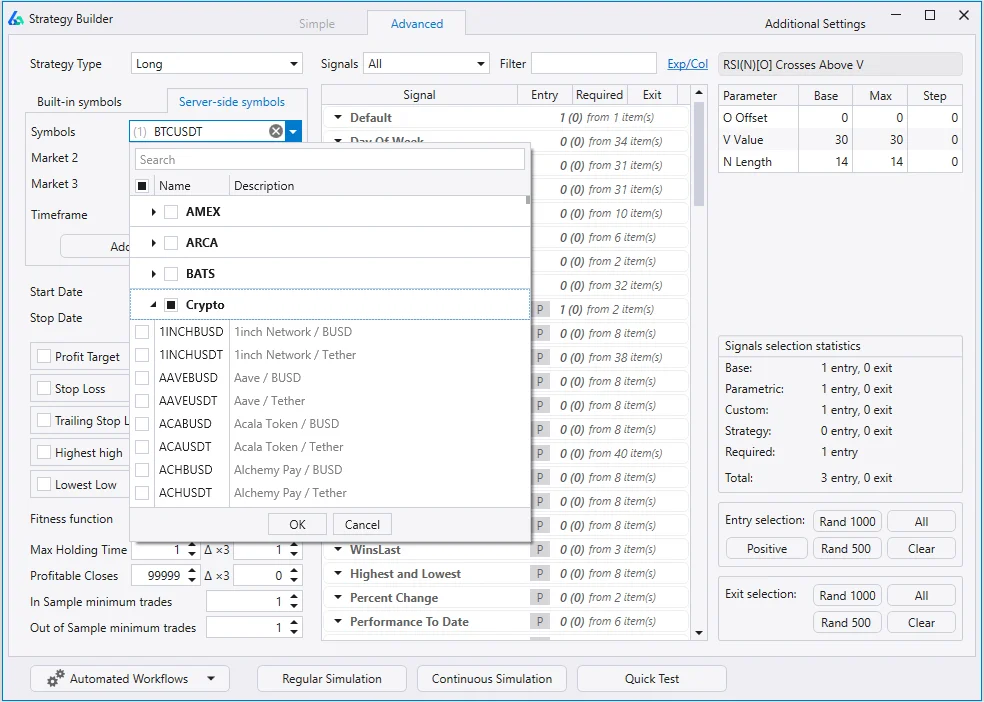984x702 pixels.
Task: Start Regular Simulation
Action: [x=331, y=679]
